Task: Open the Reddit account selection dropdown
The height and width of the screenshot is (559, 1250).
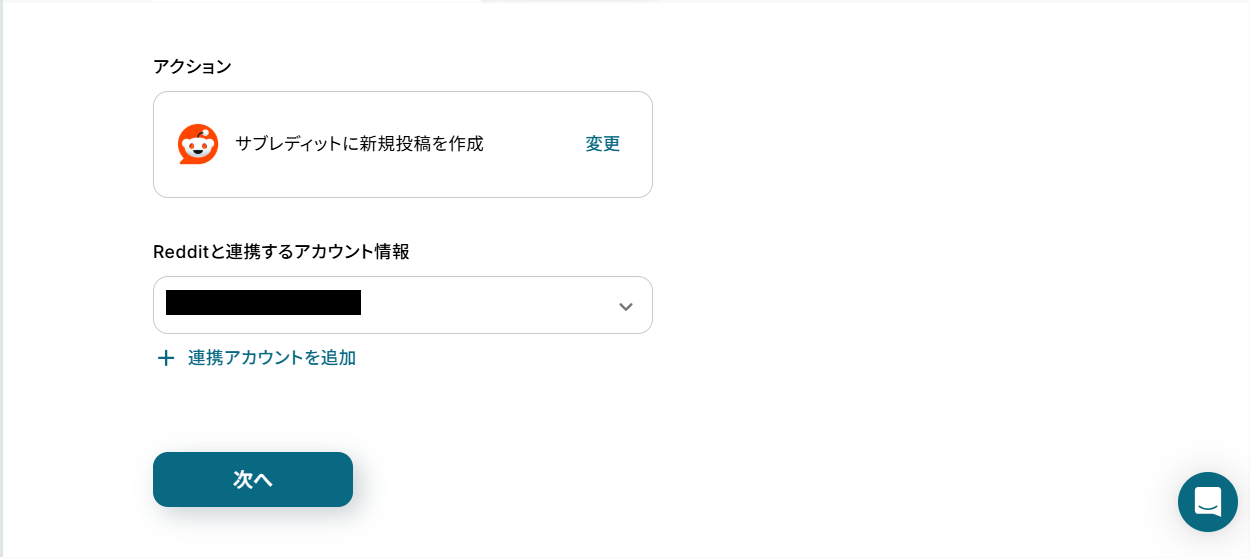Action: click(x=403, y=305)
